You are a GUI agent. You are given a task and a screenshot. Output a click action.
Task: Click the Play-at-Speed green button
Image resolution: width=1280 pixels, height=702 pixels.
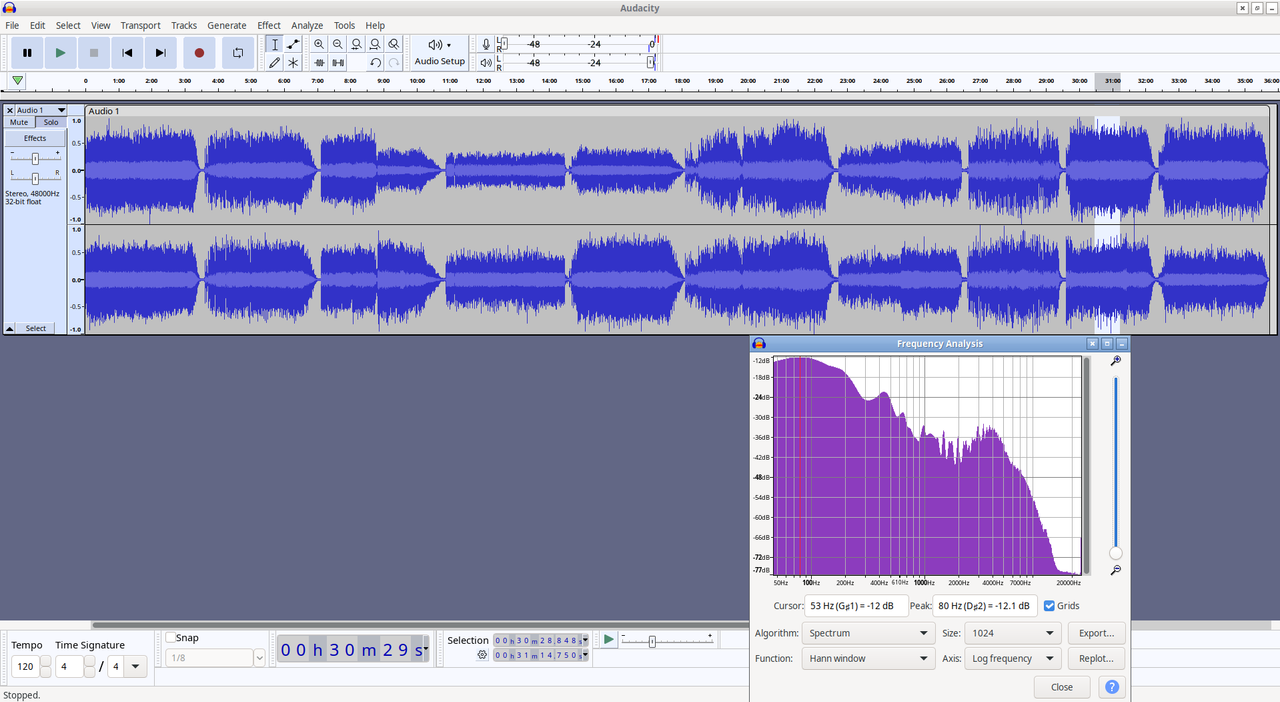(608, 639)
